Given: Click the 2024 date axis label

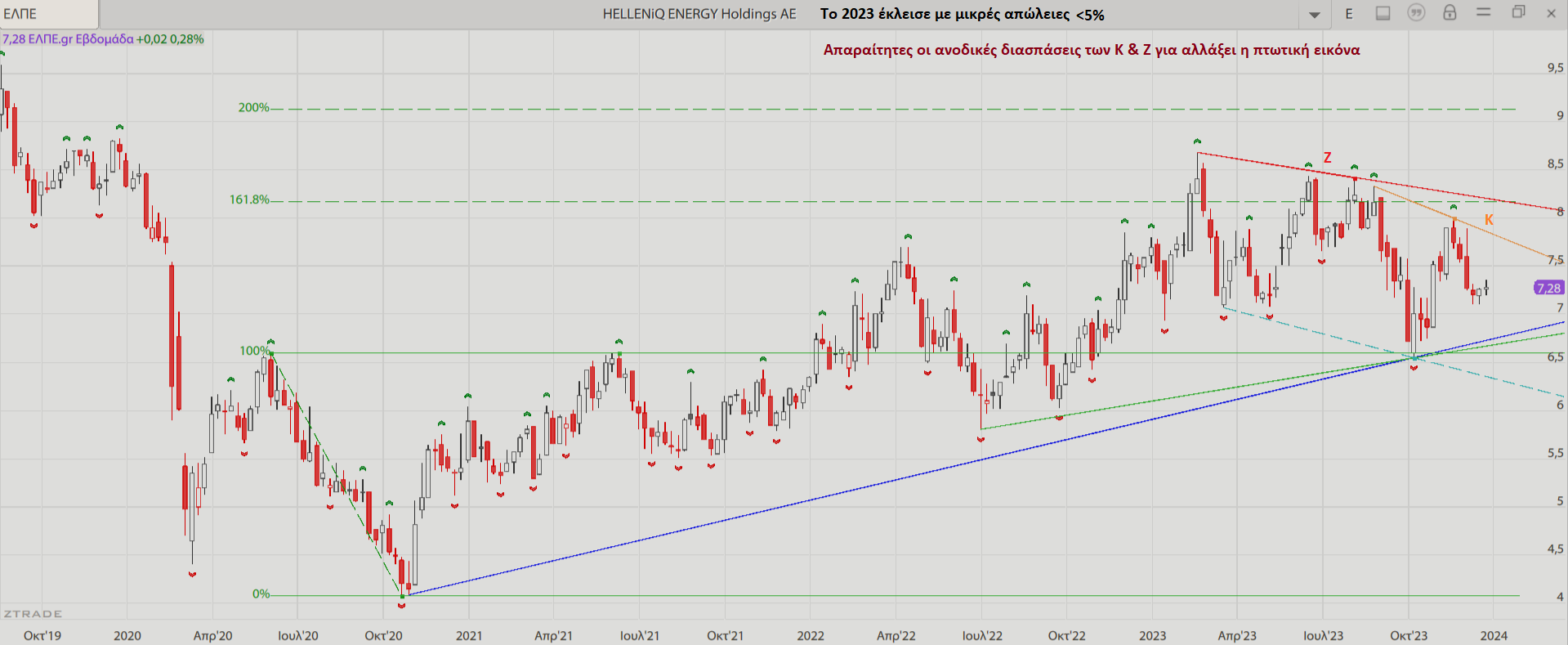Looking at the screenshot, I should click(1494, 635).
